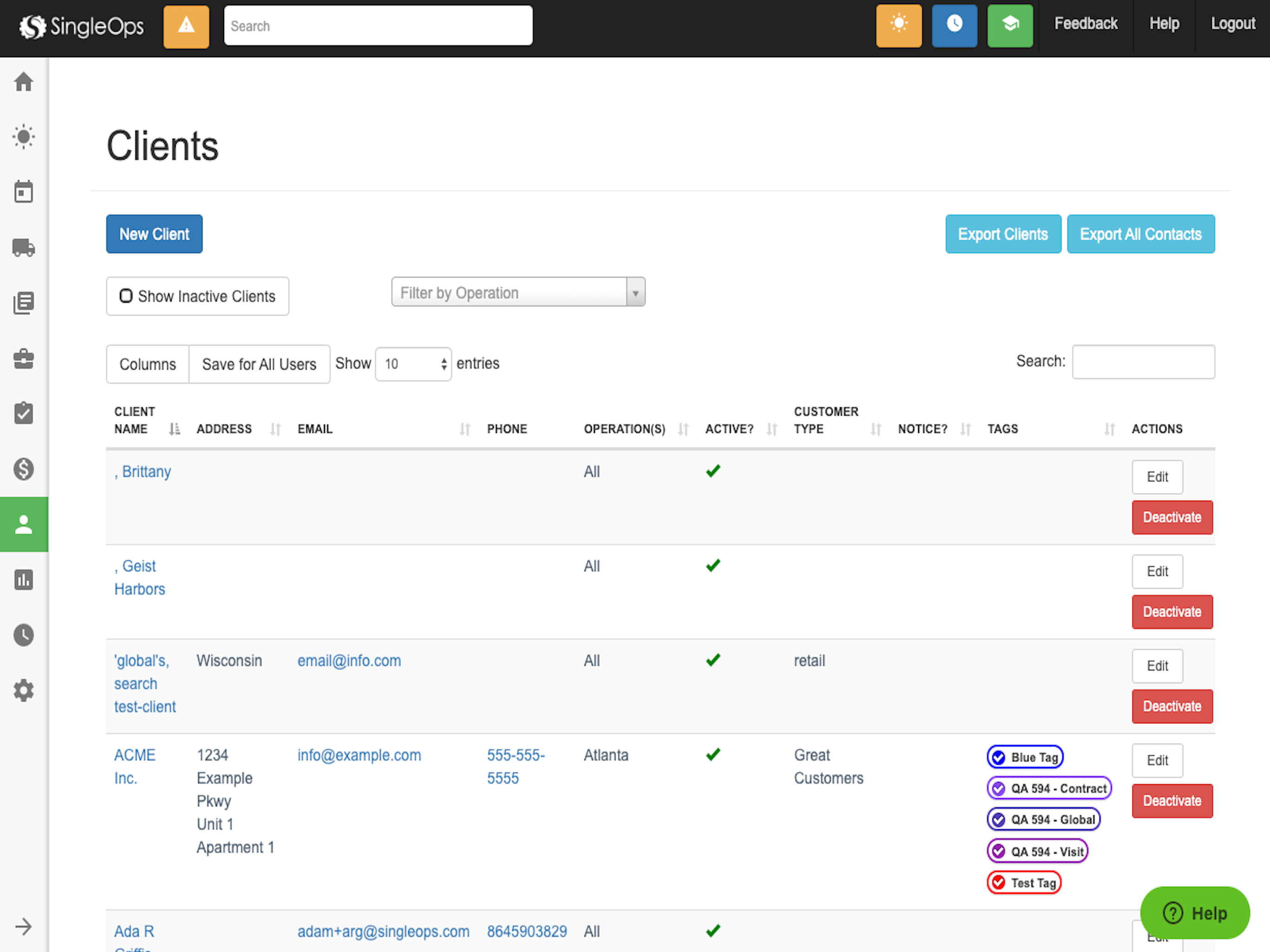Sort by Email column
1270x952 pixels.
pos(384,429)
